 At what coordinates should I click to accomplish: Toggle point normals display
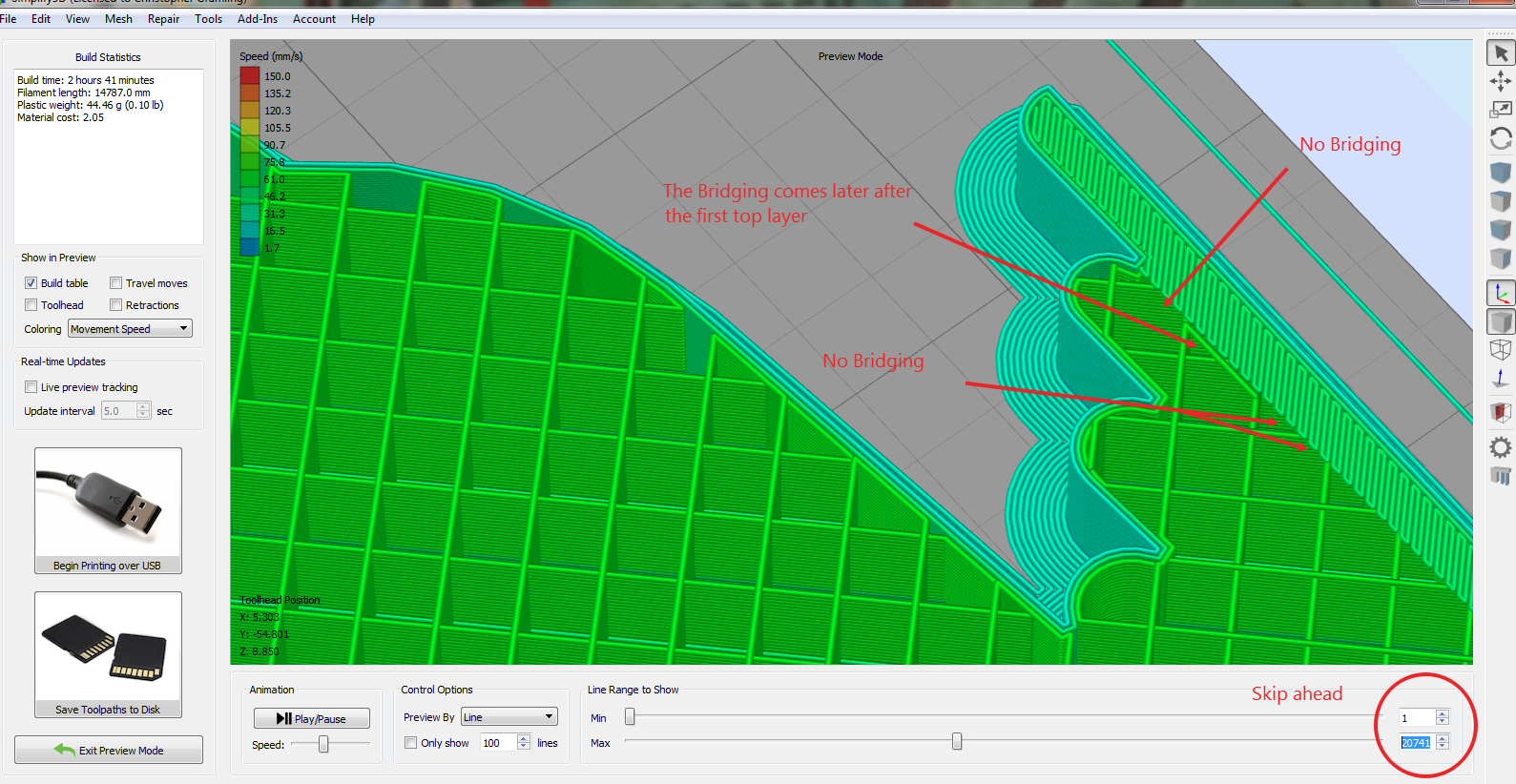[x=1501, y=379]
